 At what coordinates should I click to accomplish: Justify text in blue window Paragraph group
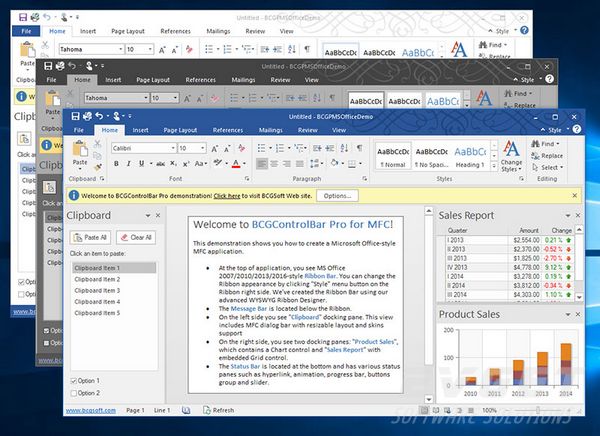point(300,164)
